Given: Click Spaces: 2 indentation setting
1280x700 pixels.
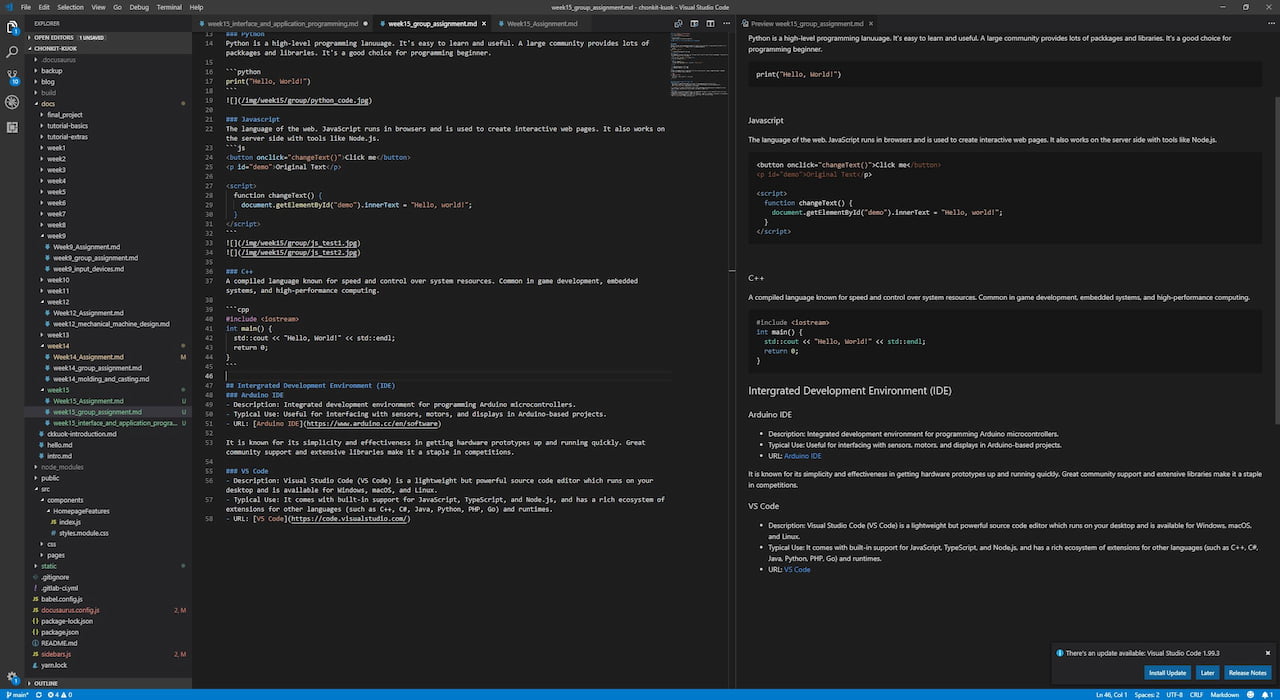Looking at the screenshot, I should [x=1149, y=694].
